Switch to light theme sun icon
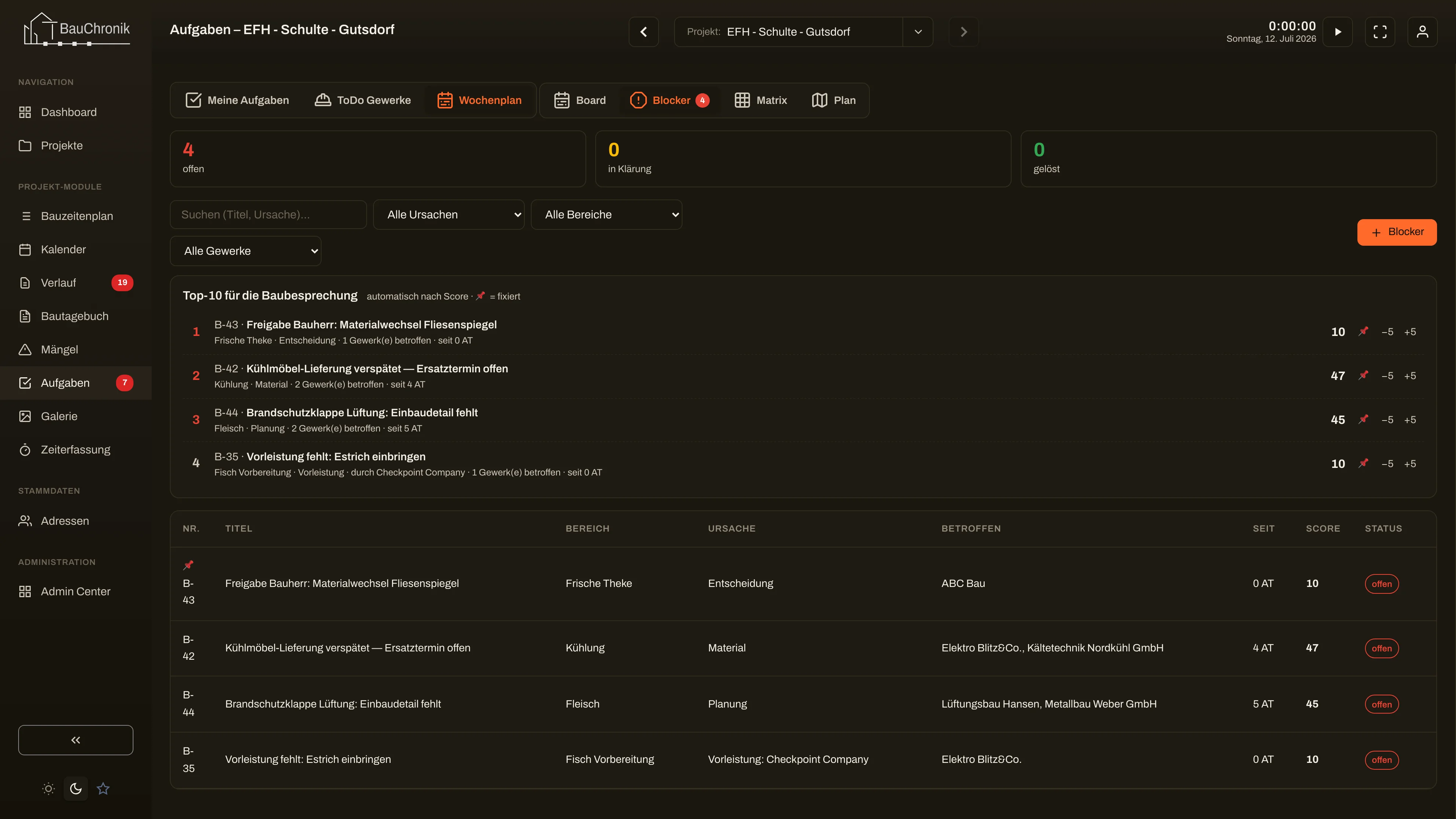The width and height of the screenshot is (1456, 819). 49,789
